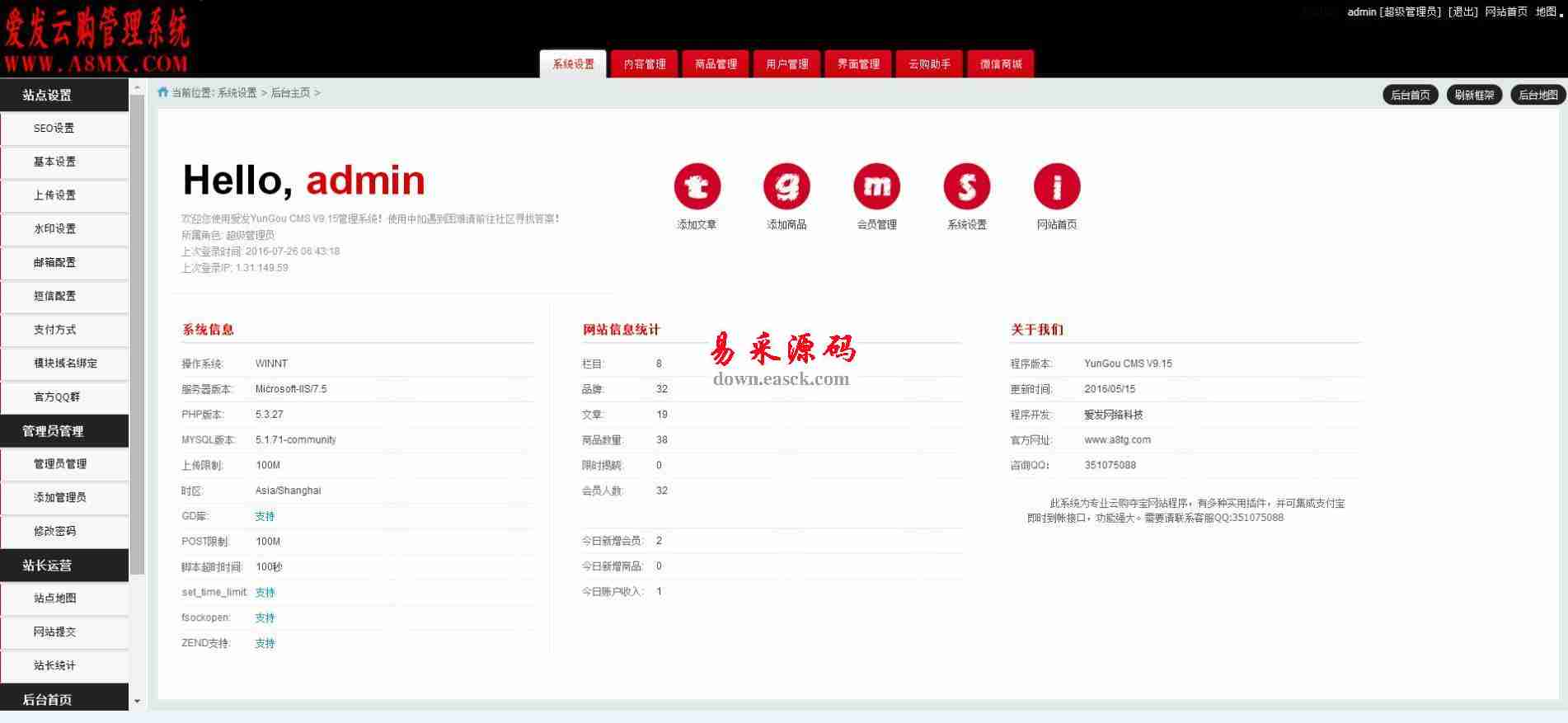Click the 地图 link in the header

(x=1546, y=12)
